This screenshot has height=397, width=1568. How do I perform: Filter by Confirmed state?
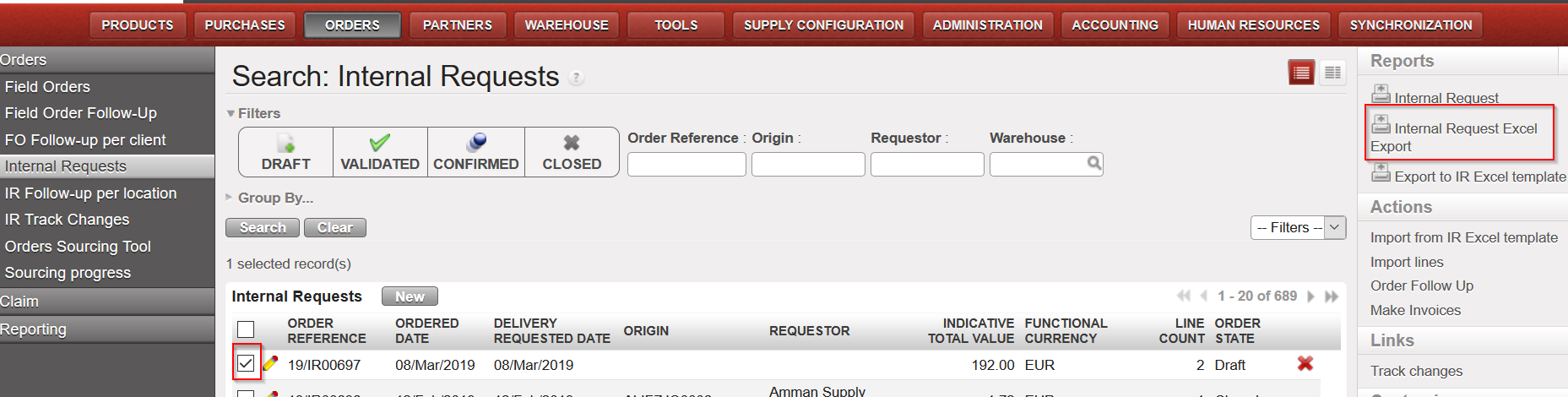click(476, 152)
